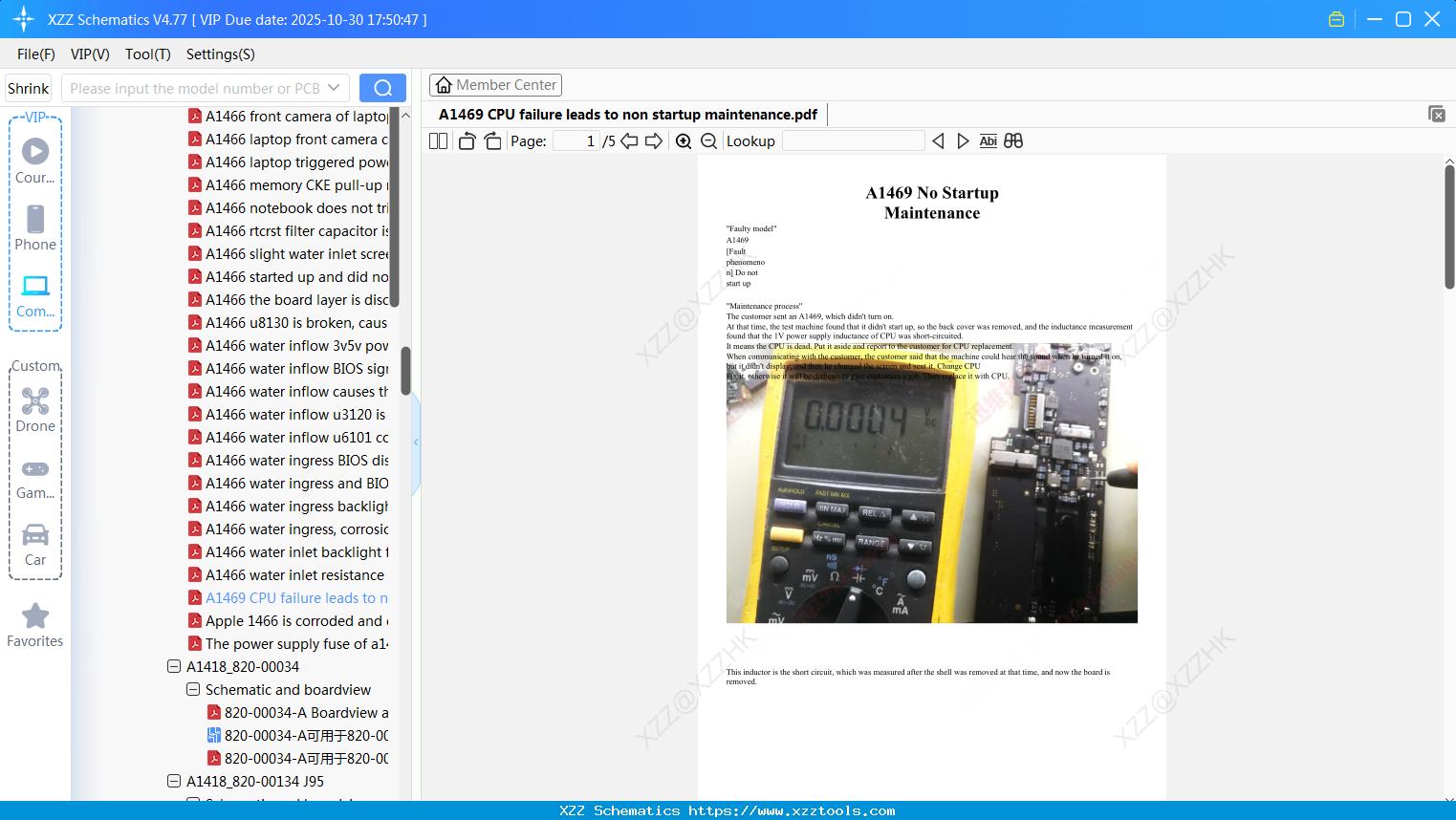Go to next page arrow
This screenshot has width=1456, height=820.
pos(654,140)
